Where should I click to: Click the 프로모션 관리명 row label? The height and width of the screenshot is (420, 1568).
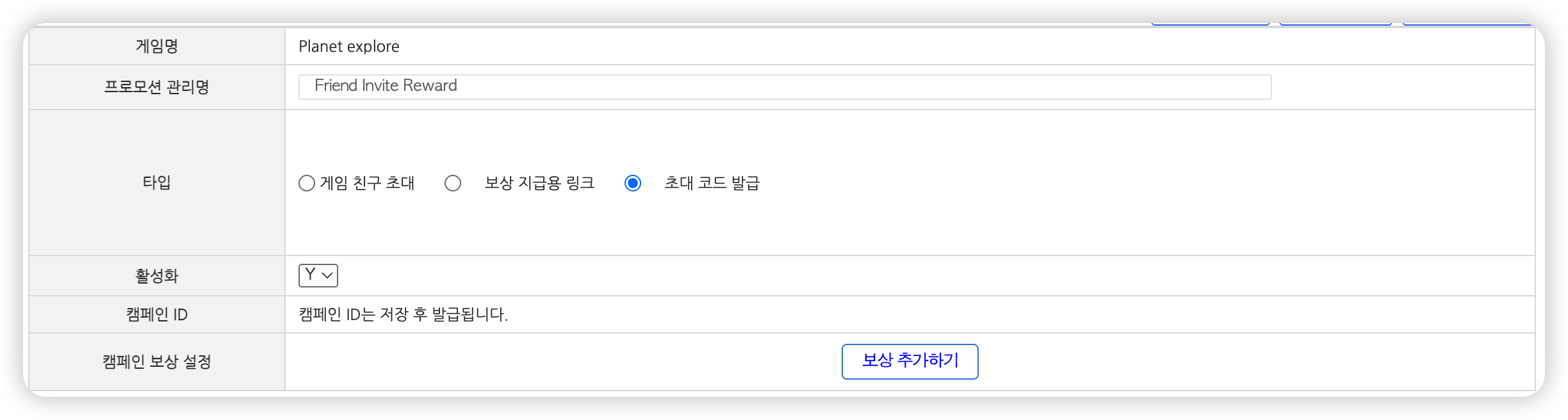(157, 86)
